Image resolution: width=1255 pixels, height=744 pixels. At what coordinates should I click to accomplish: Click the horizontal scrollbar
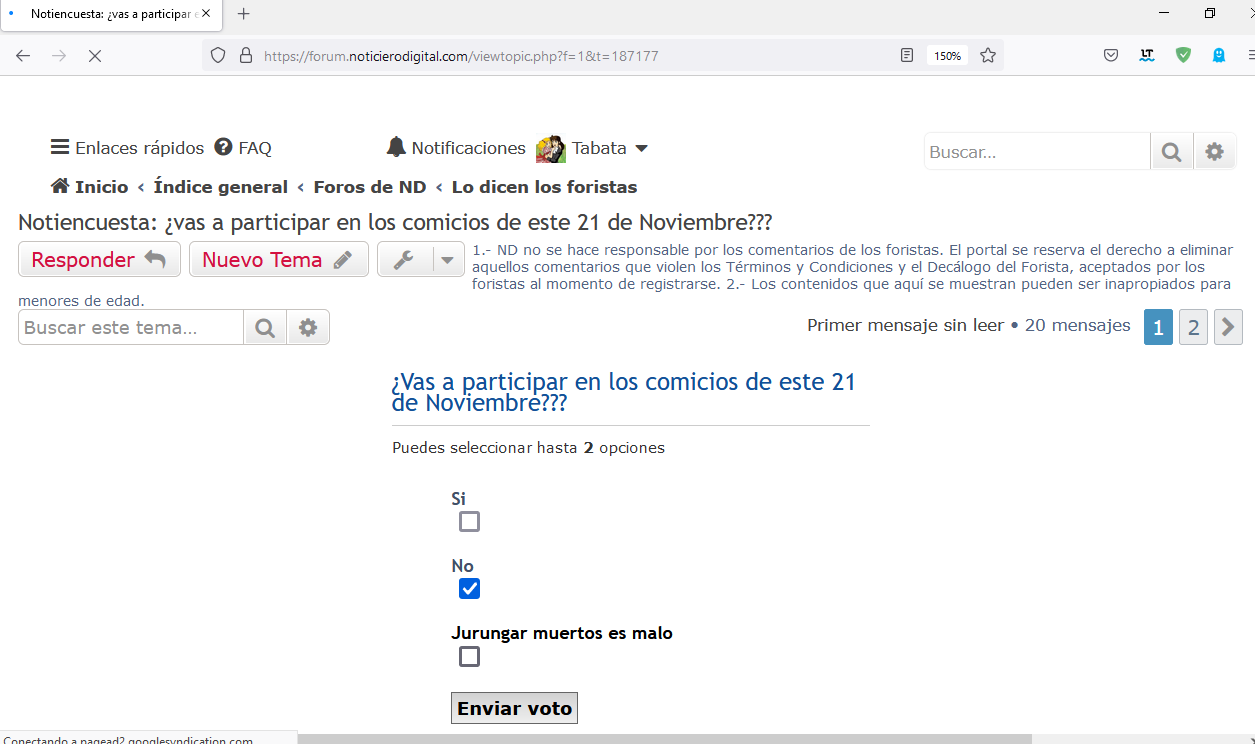665,739
